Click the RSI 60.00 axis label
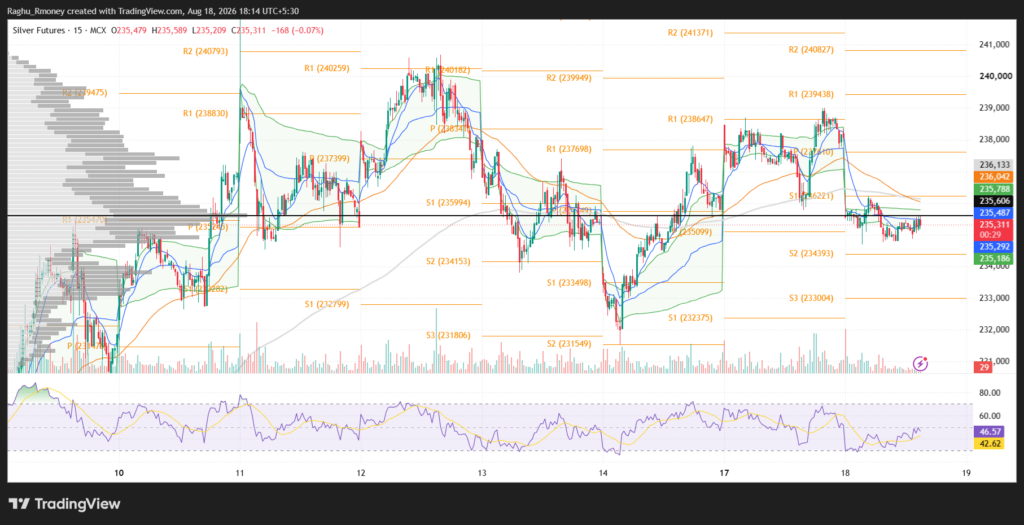The image size is (1024, 525). (991, 415)
